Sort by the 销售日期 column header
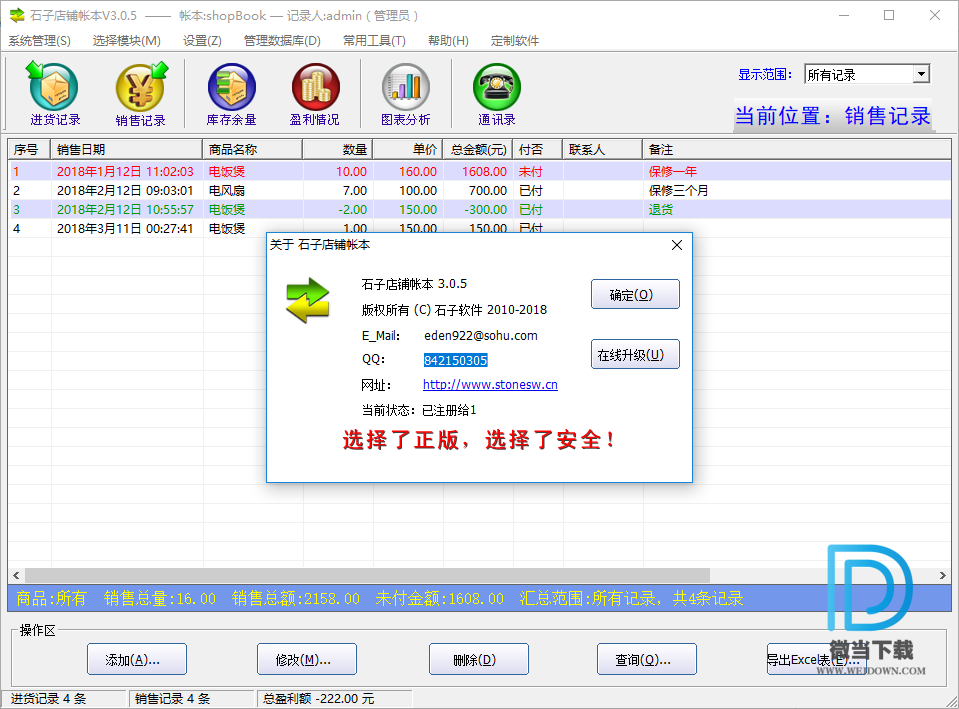 pos(126,149)
